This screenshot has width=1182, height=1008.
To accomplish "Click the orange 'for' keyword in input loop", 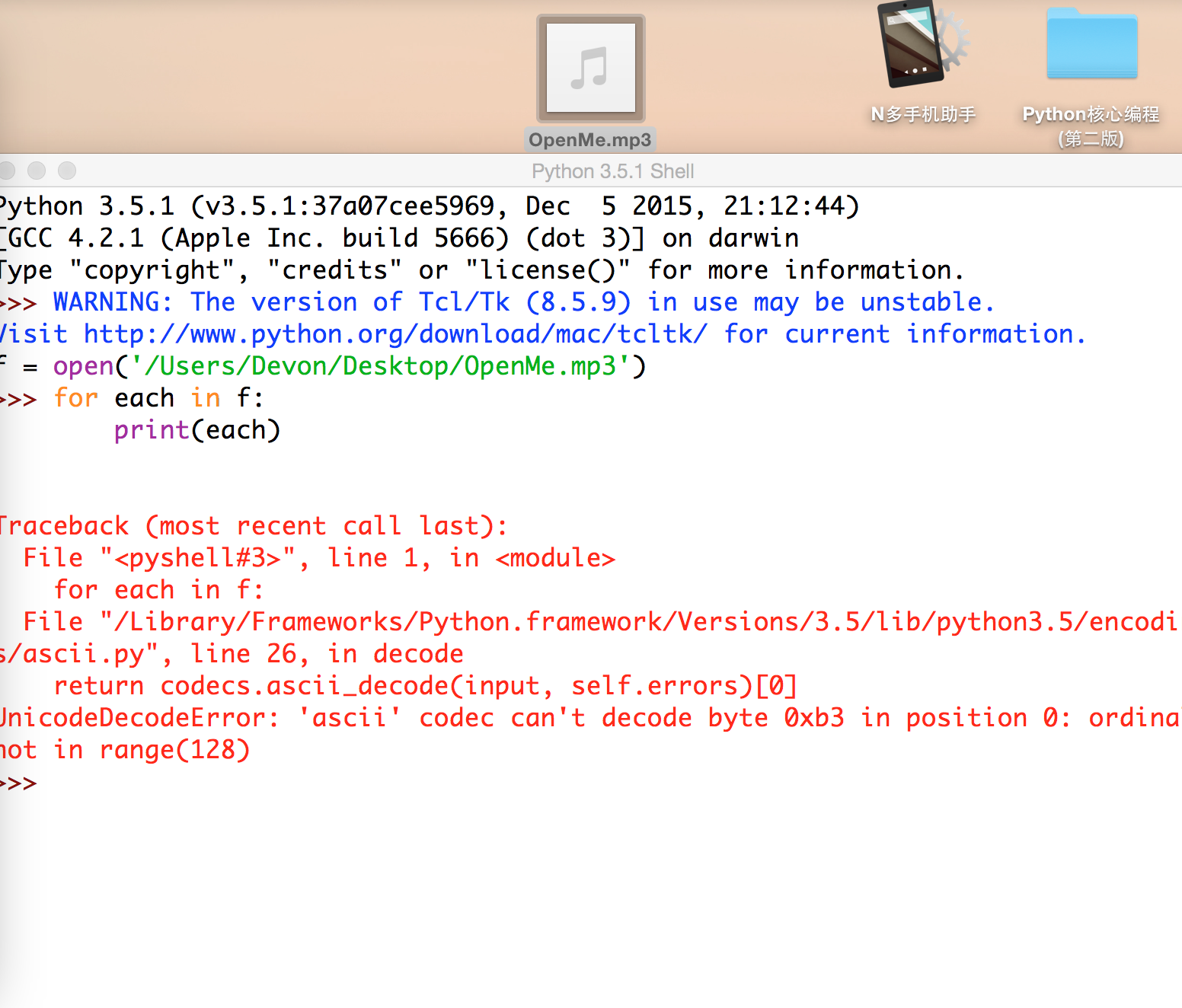I will [x=76, y=398].
